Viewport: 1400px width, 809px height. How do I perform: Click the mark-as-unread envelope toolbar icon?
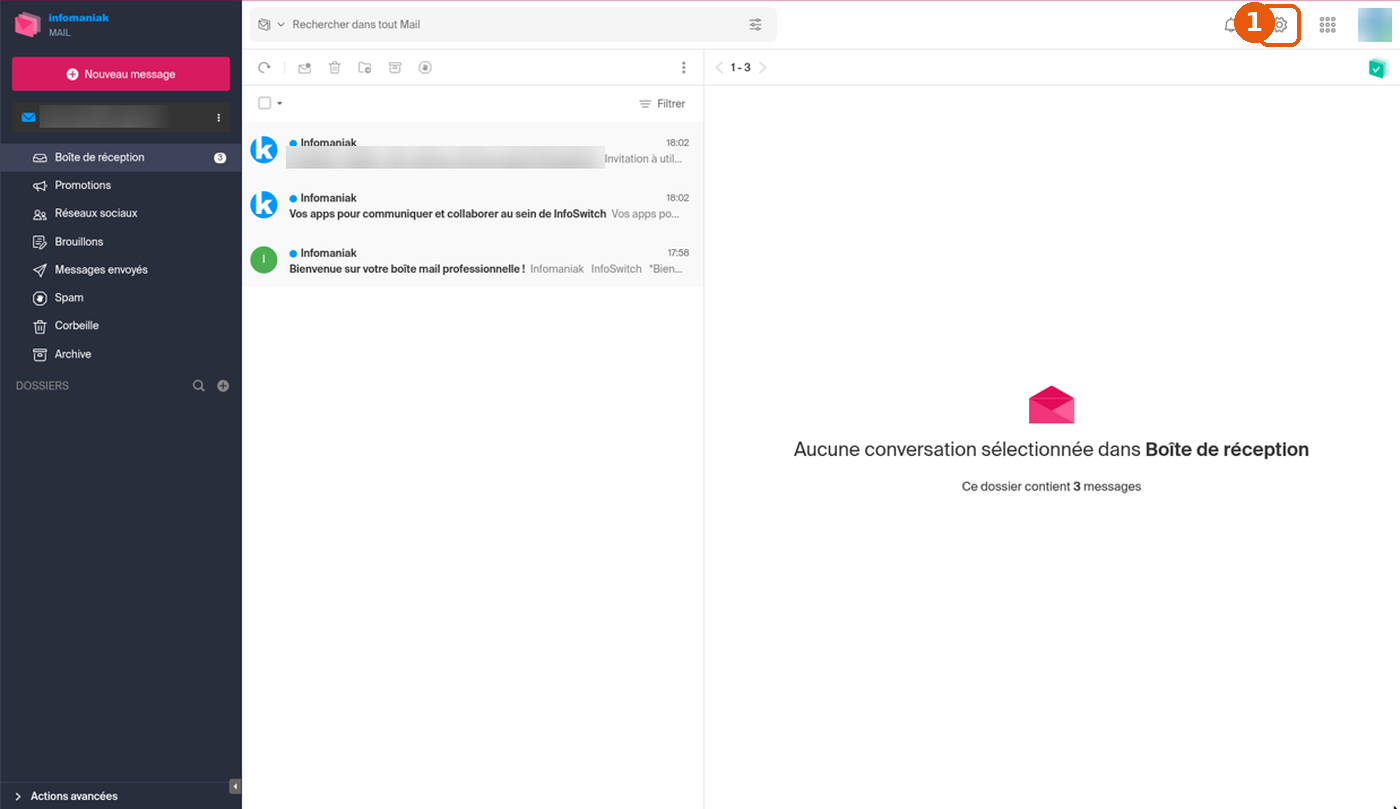[x=305, y=68]
